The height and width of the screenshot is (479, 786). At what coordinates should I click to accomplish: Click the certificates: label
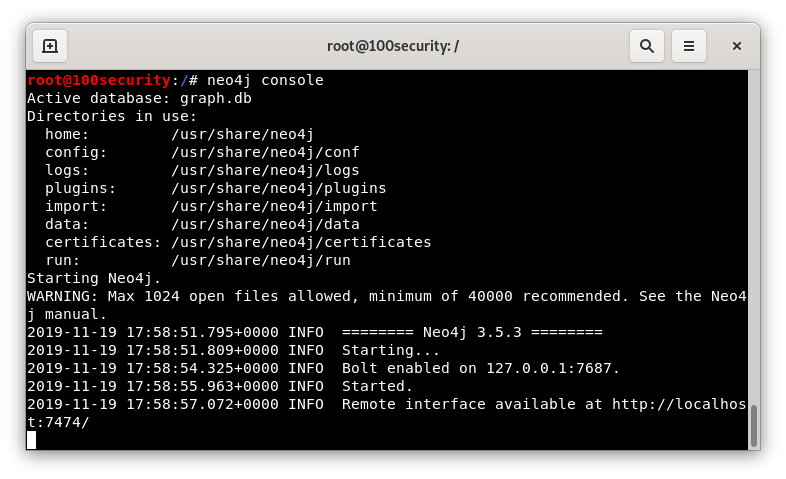tap(103, 243)
